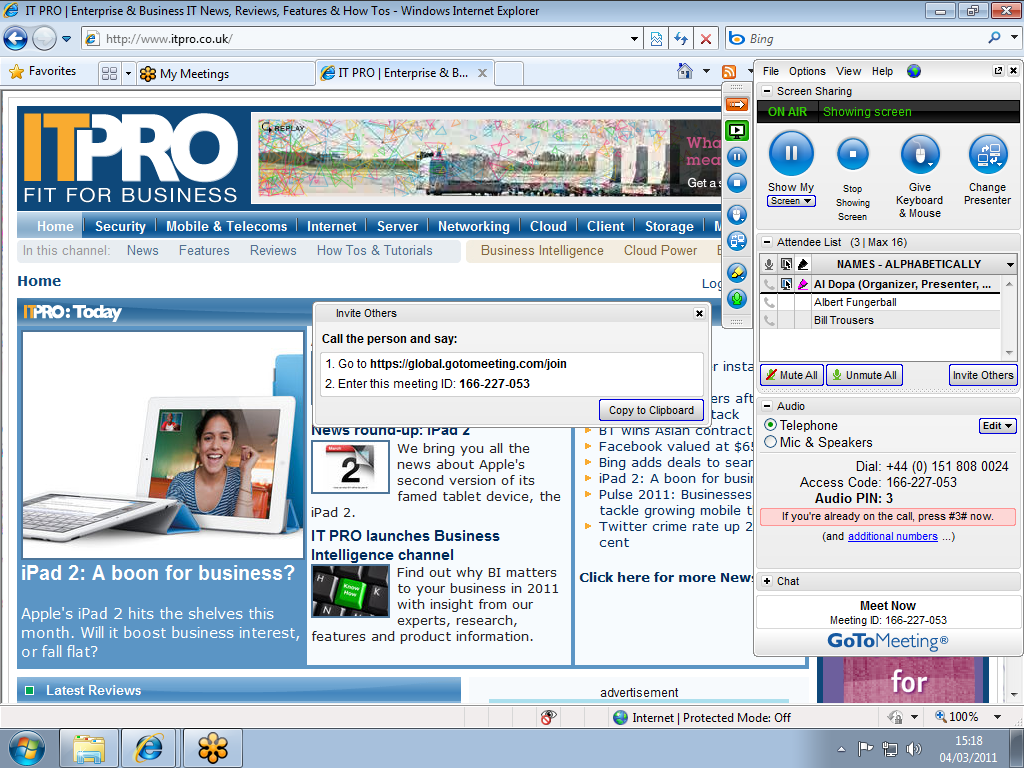Click phone icon next to Bill Trousers
This screenshot has height=768, width=1024.
pyautogui.click(x=769, y=320)
